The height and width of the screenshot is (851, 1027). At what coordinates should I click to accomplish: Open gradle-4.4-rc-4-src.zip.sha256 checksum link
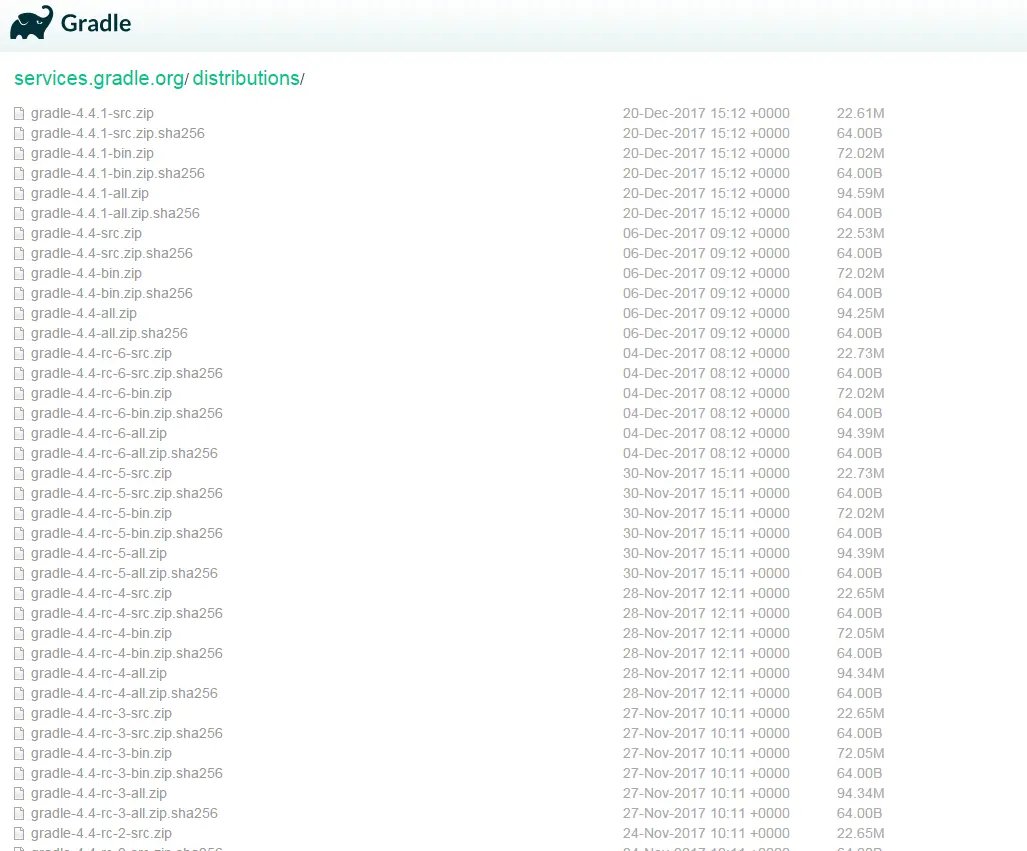click(x=127, y=613)
